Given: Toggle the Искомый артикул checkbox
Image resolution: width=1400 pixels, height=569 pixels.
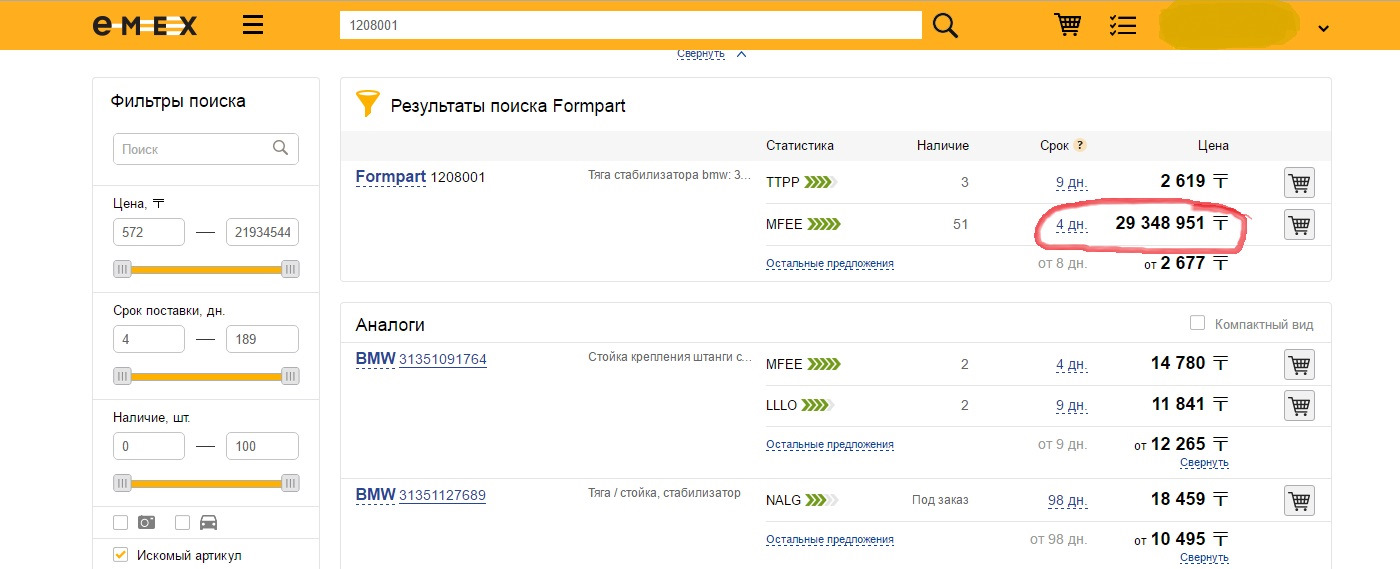Looking at the screenshot, I should [121, 555].
